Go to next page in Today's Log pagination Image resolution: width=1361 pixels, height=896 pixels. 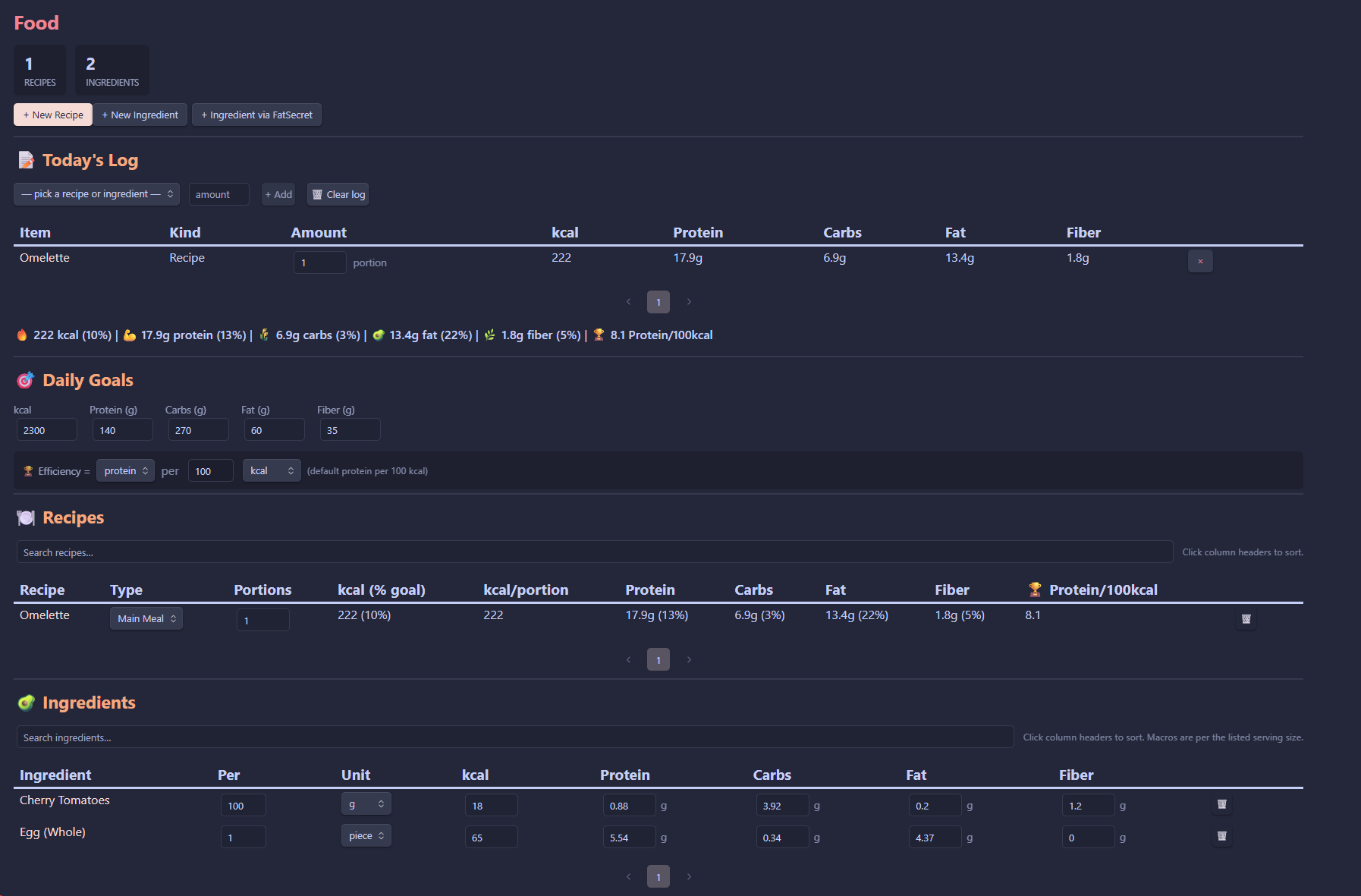coord(689,302)
